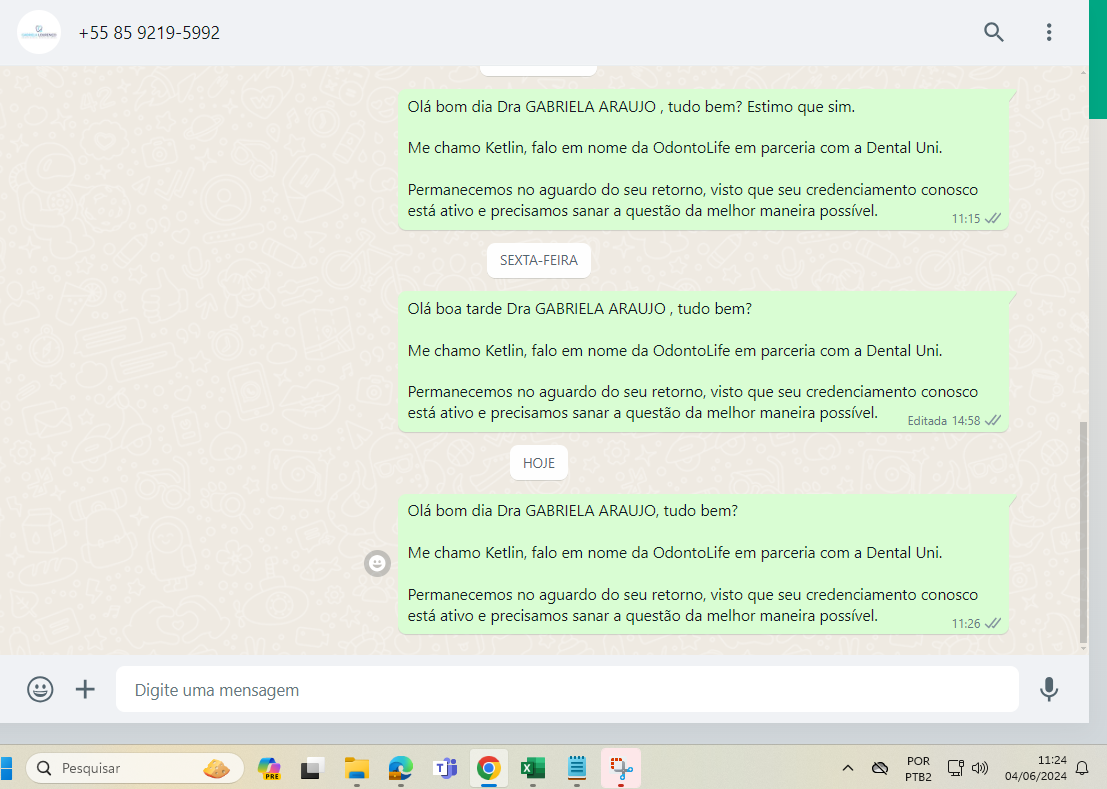
Task: Open the emoji picker
Action: [x=40, y=689]
